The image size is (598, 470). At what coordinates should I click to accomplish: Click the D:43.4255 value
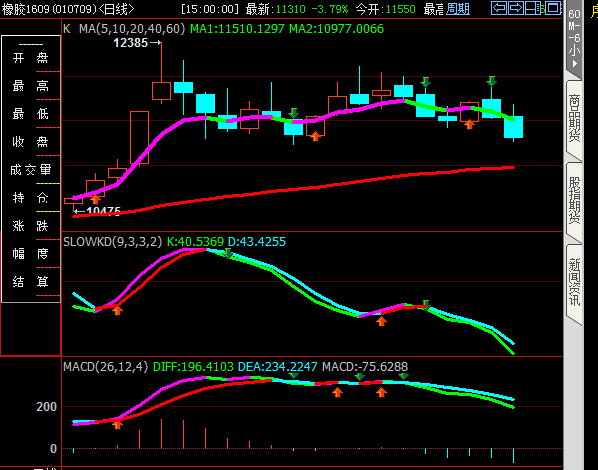(257, 241)
